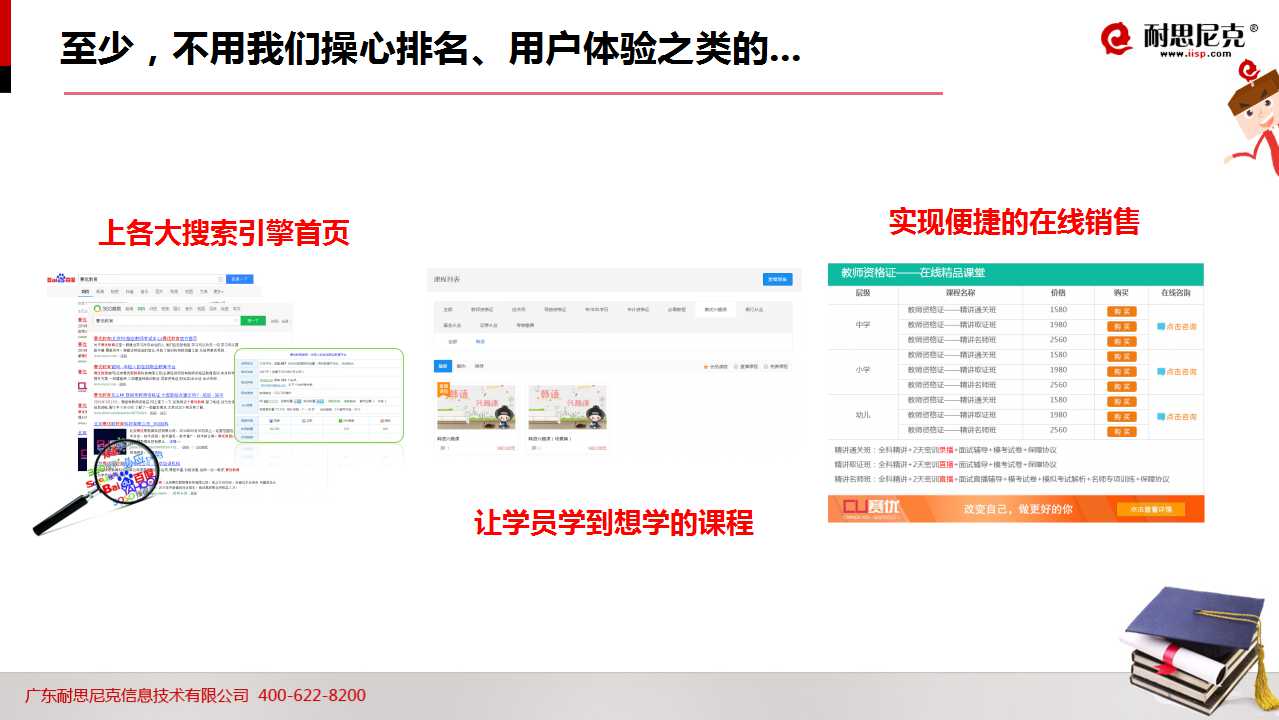Click the blue consult icon in 中学 row

pos(1161,326)
